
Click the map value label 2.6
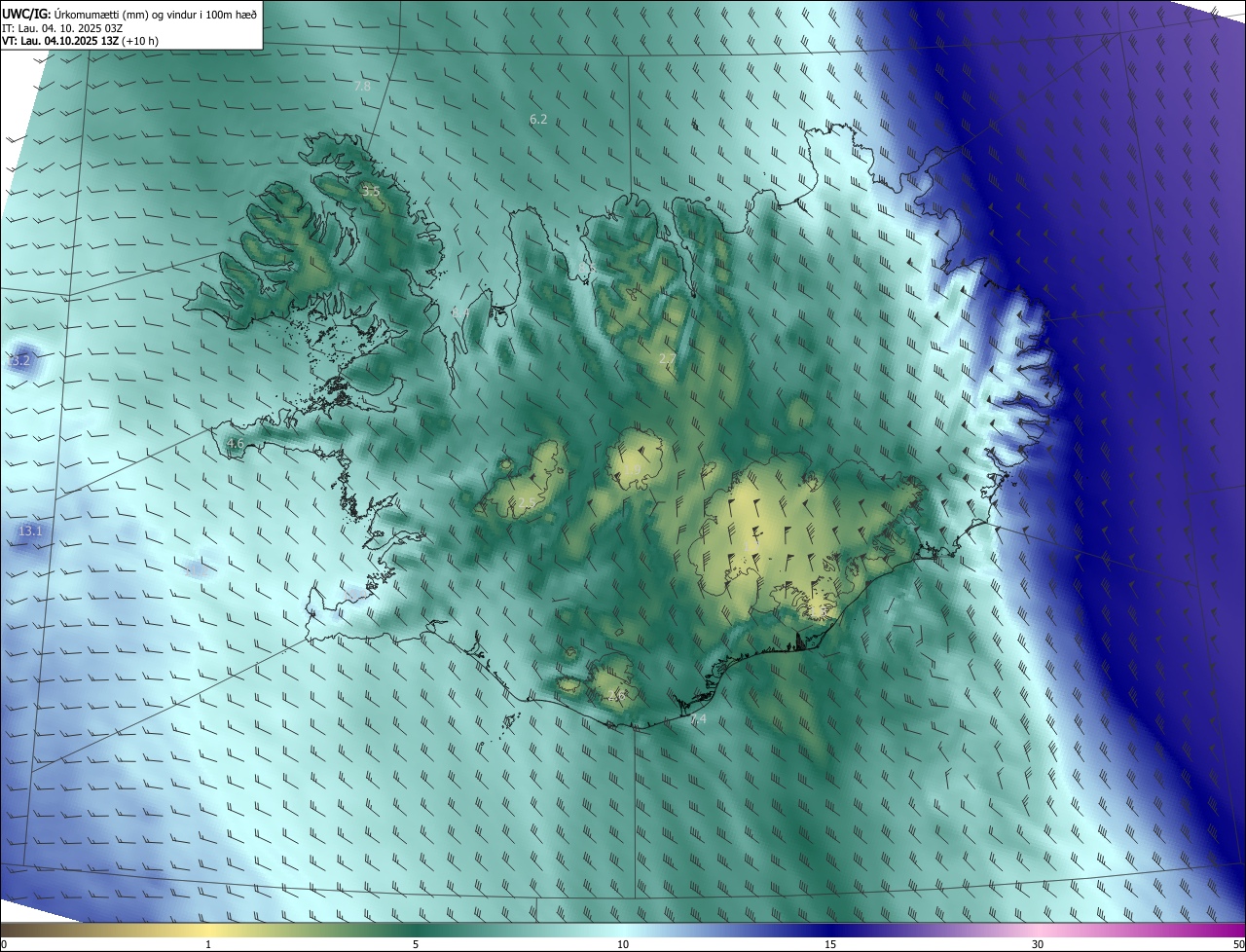(615, 695)
